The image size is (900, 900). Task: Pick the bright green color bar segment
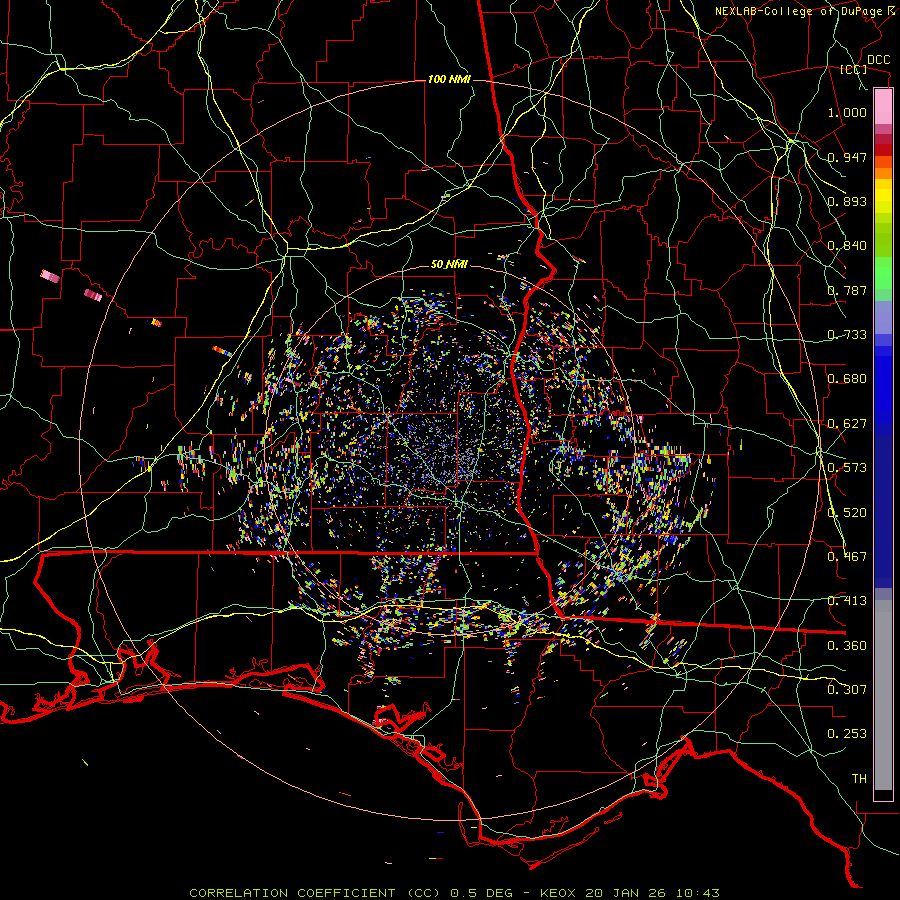(x=883, y=274)
